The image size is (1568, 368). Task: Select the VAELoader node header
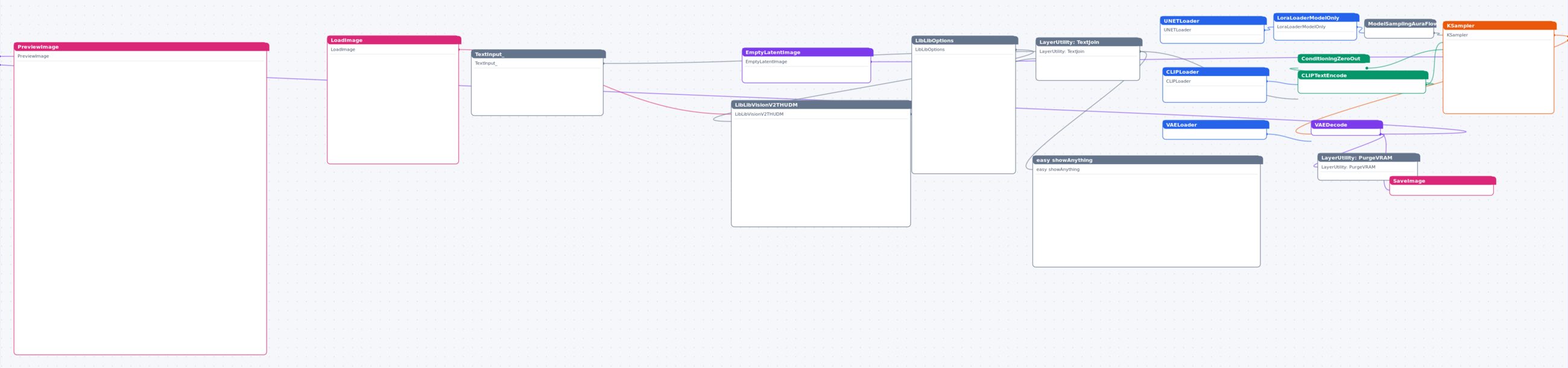(x=1216, y=125)
